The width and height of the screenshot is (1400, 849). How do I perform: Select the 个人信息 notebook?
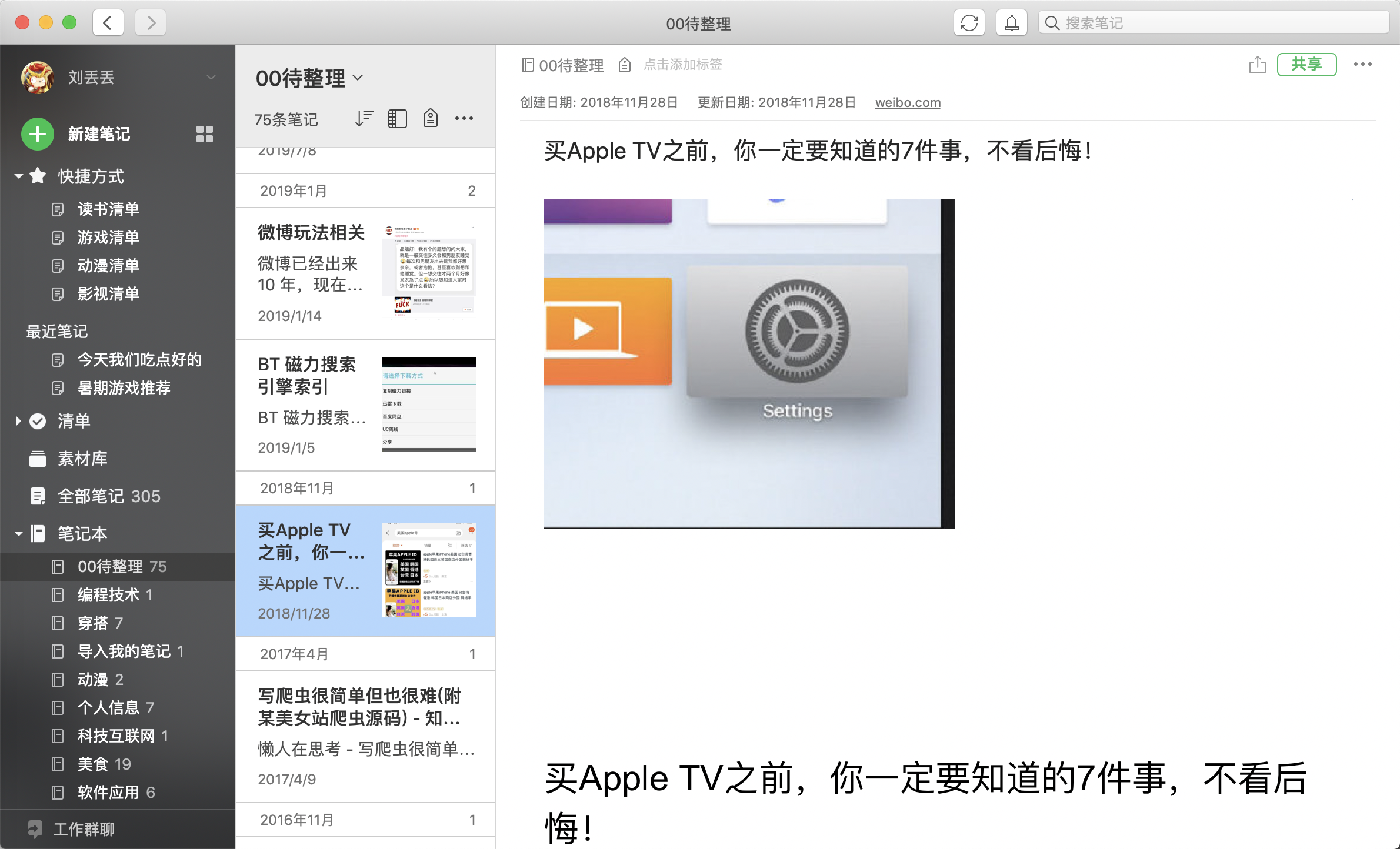coord(118,708)
